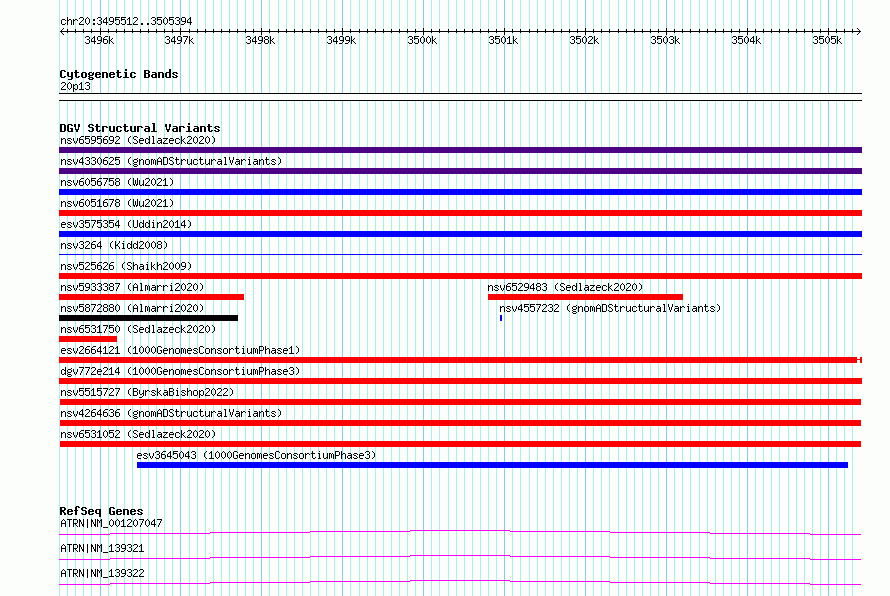Select the nsv4264636 gnomAD variant label

171,413
